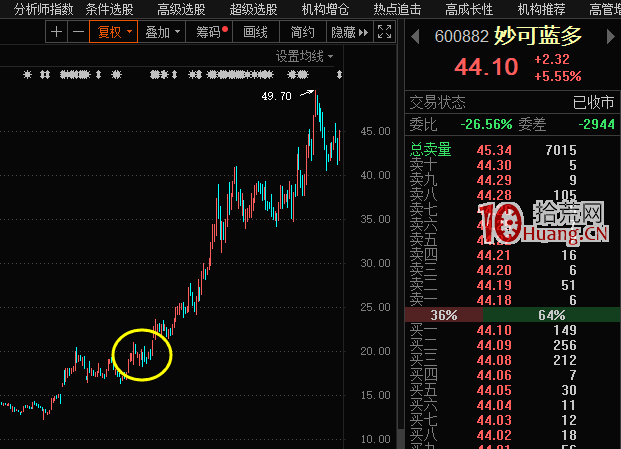The height and width of the screenshot is (449, 621).
Task: Click the 49.70 high price label
Action: tap(276, 96)
